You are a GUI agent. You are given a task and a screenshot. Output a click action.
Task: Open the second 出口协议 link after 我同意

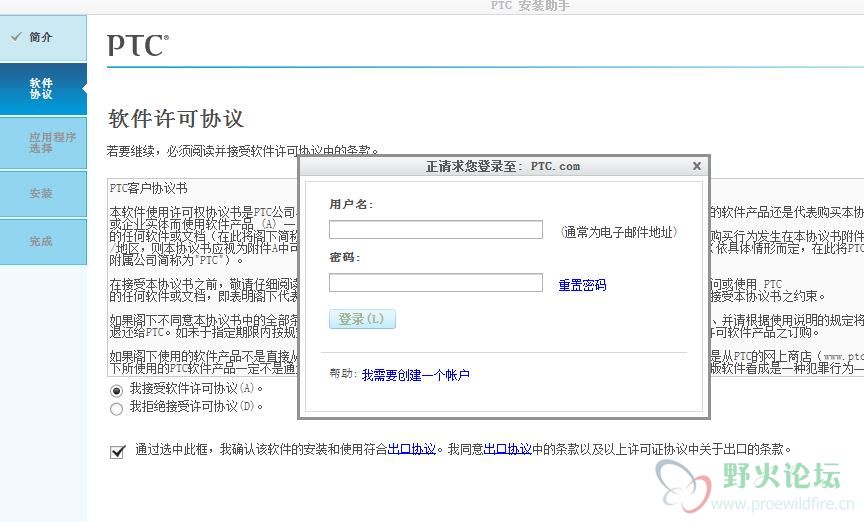tap(507, 449)
